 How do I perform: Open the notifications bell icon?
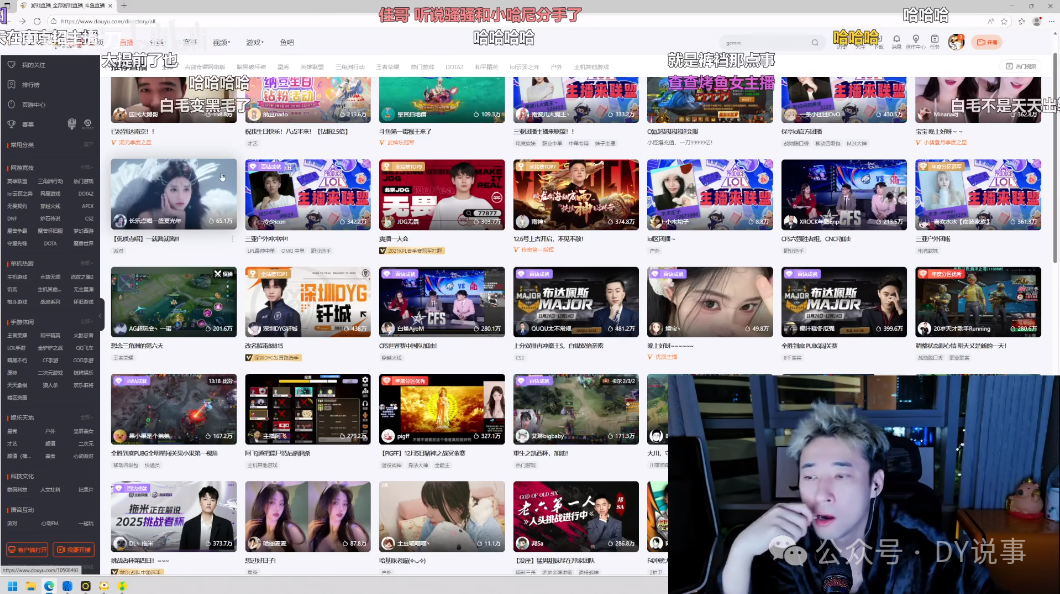click(896, 39)
